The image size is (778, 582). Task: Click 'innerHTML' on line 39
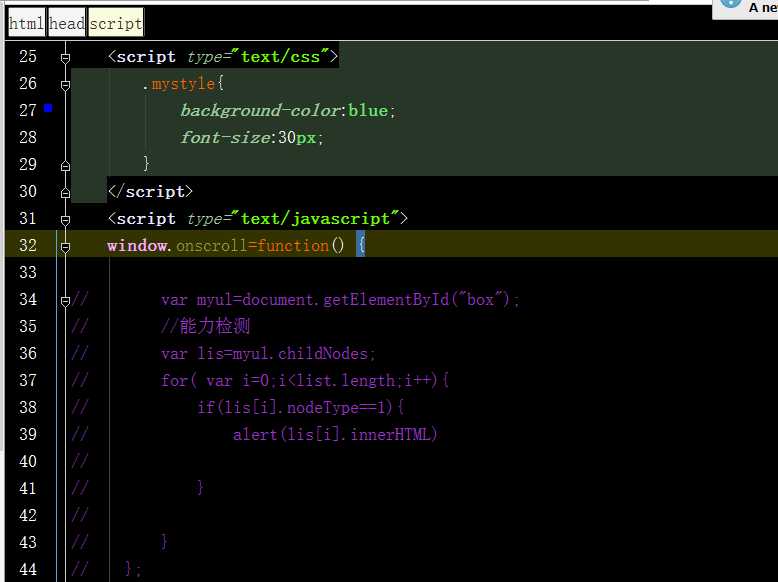390,434
